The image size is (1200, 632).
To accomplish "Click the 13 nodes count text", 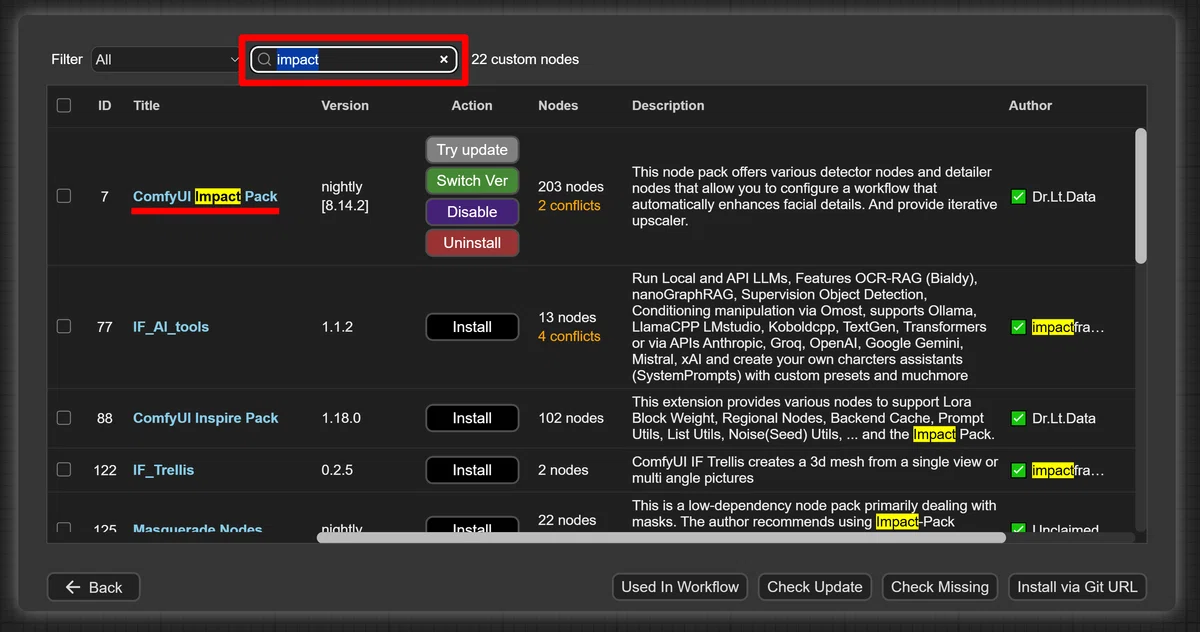I will 567,318.
